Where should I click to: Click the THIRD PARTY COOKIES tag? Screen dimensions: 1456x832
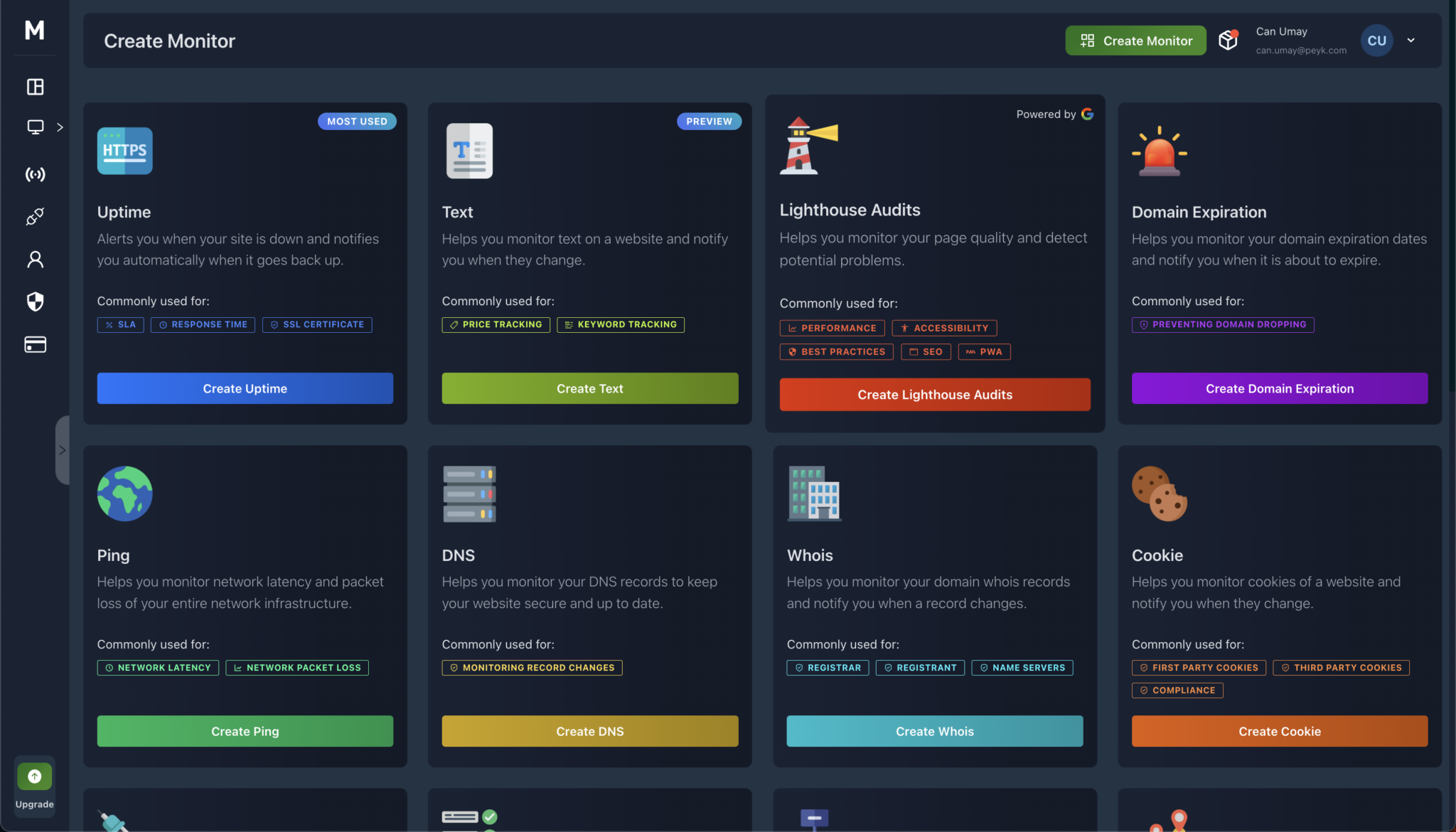(1342, 668)
